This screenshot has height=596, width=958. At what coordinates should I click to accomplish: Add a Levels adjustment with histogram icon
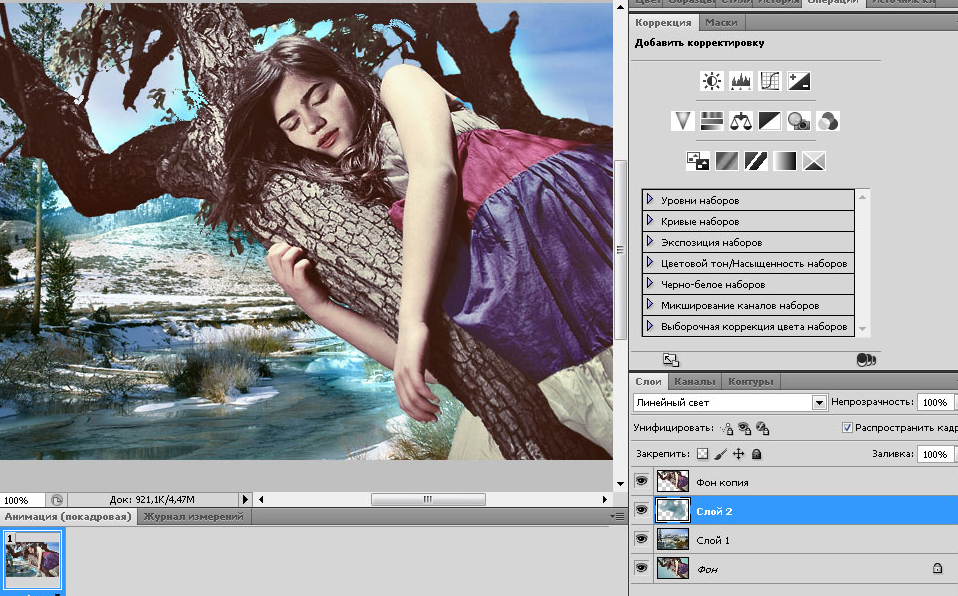[x=741, y=81]
